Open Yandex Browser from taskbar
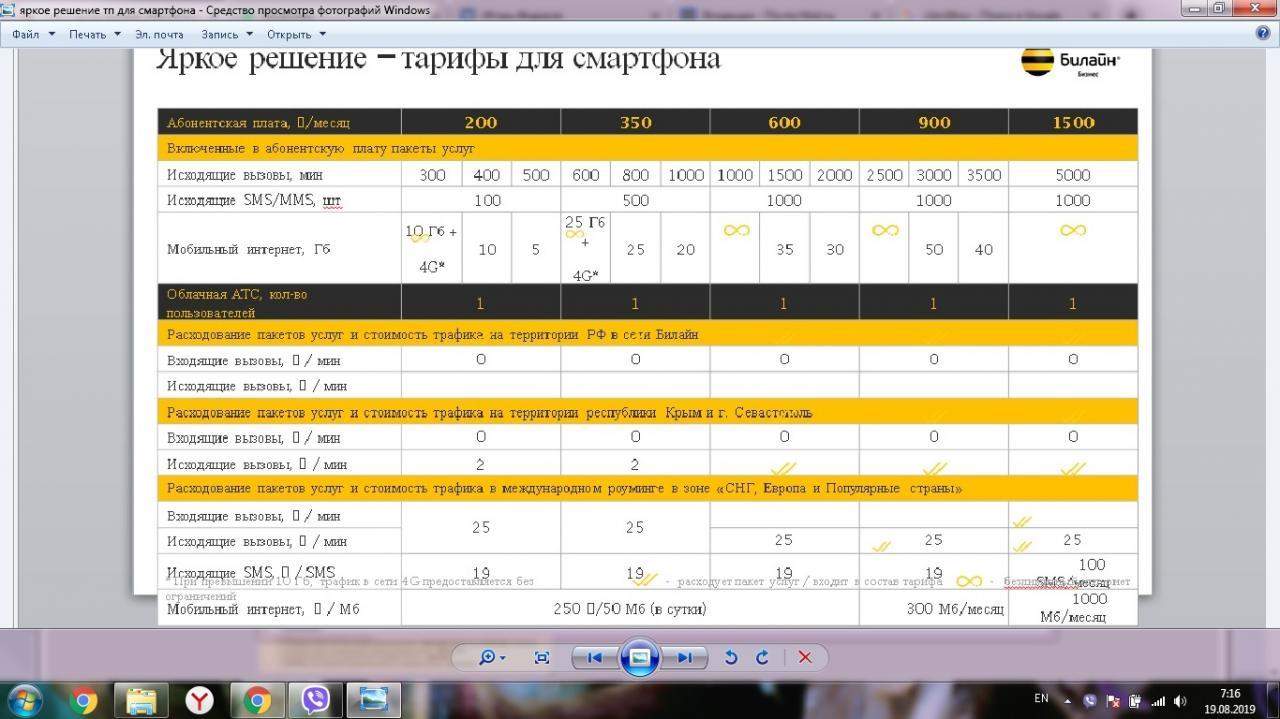 tap(199, 700)
